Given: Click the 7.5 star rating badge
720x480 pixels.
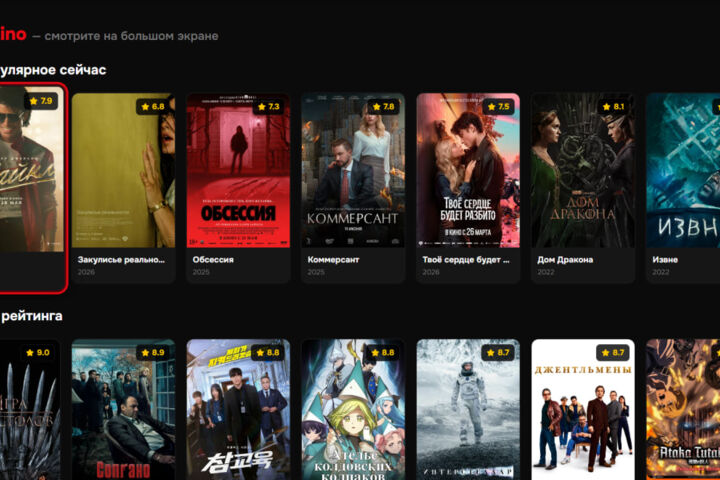Looking at the screenshot, I should pos(498,107).
